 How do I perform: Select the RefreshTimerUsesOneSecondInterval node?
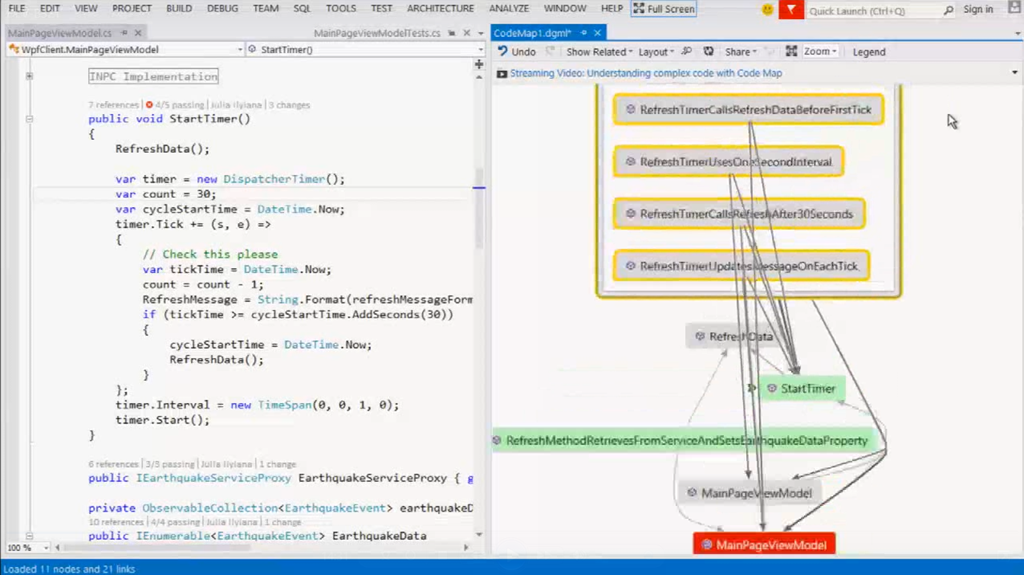point(728,162)
